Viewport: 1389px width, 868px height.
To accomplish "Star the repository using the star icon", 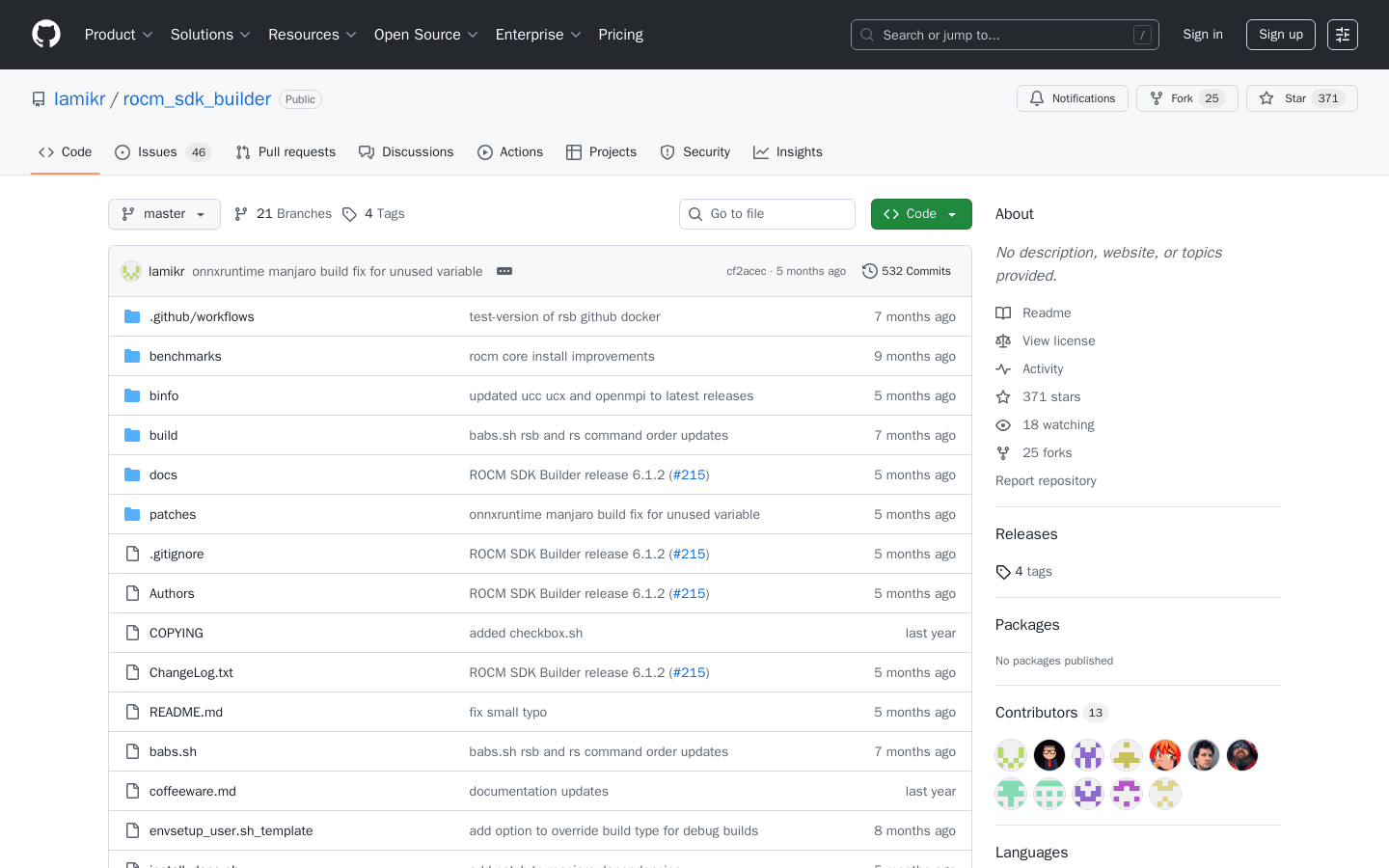I will click(x=1266, y=97).
